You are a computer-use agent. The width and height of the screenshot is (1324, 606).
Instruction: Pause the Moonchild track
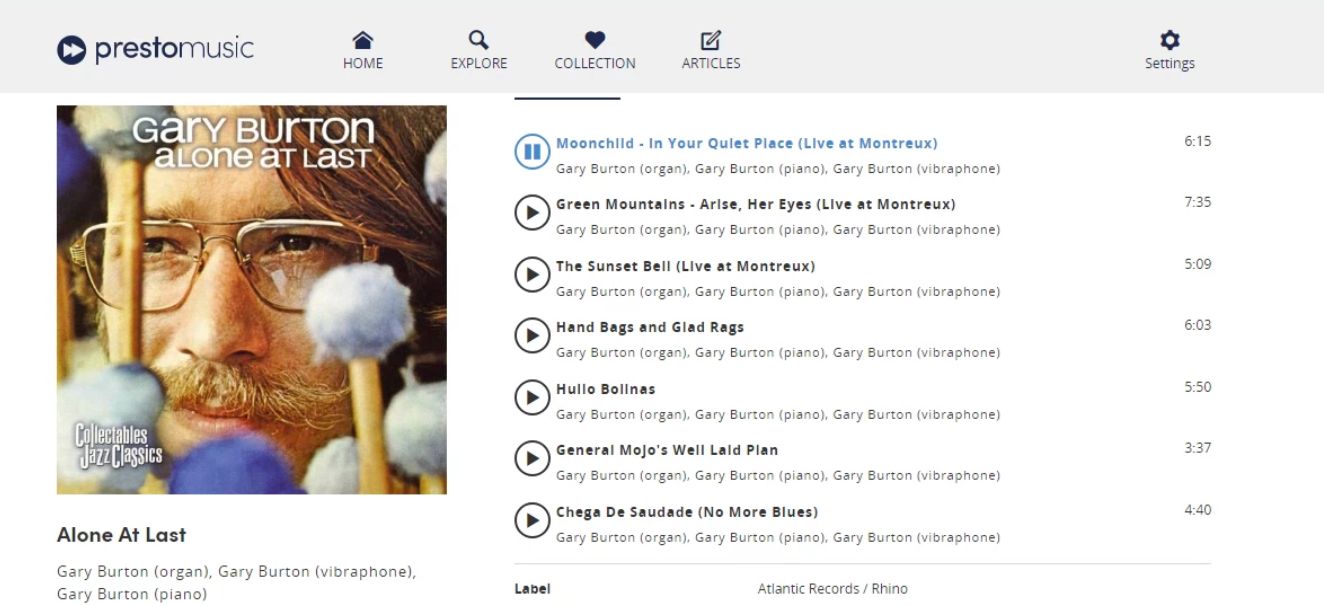coord(532,152)
